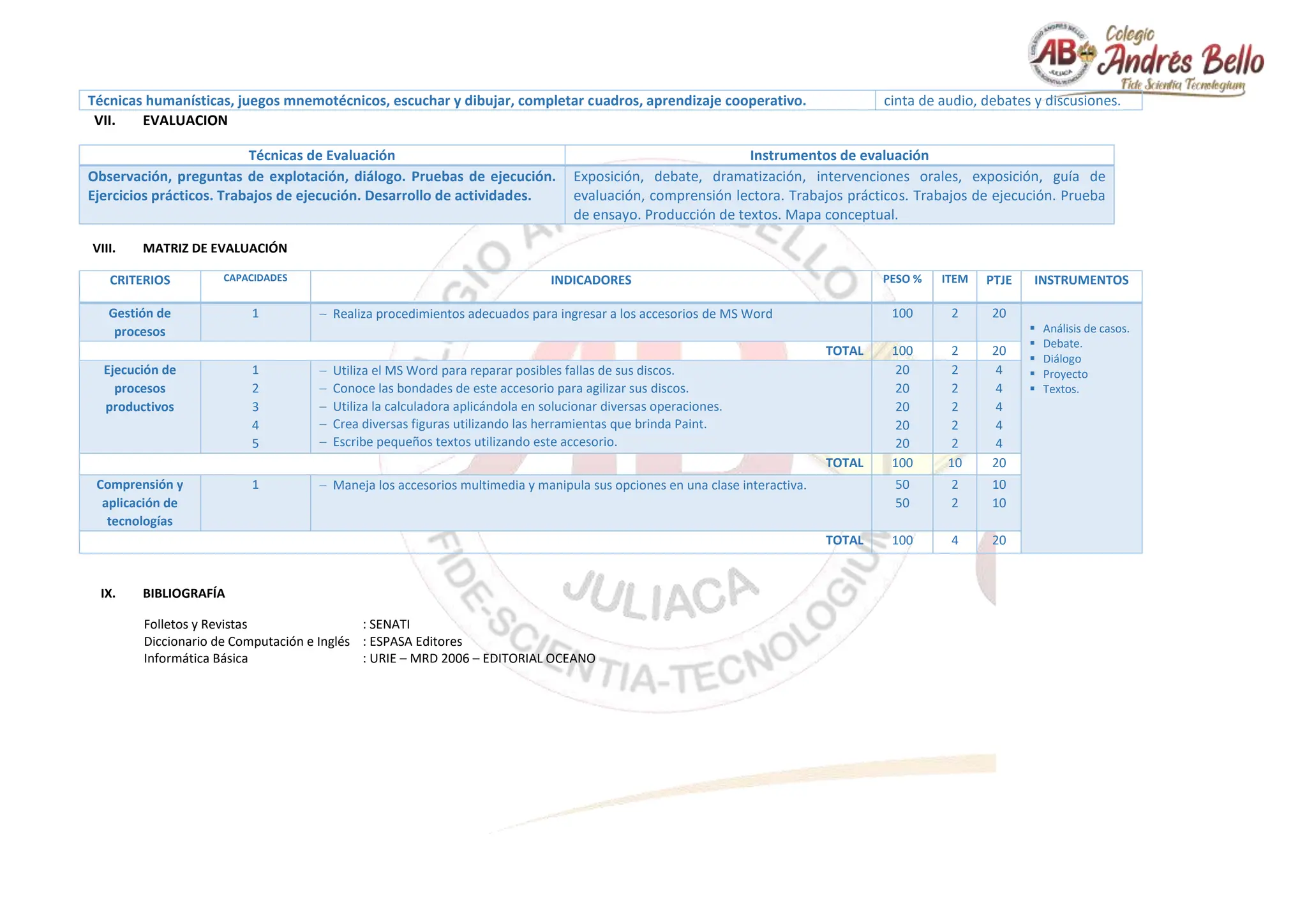Click ITEM total value 10
This screenshot has height=924, width=1307.
click(x=955, y=463)
